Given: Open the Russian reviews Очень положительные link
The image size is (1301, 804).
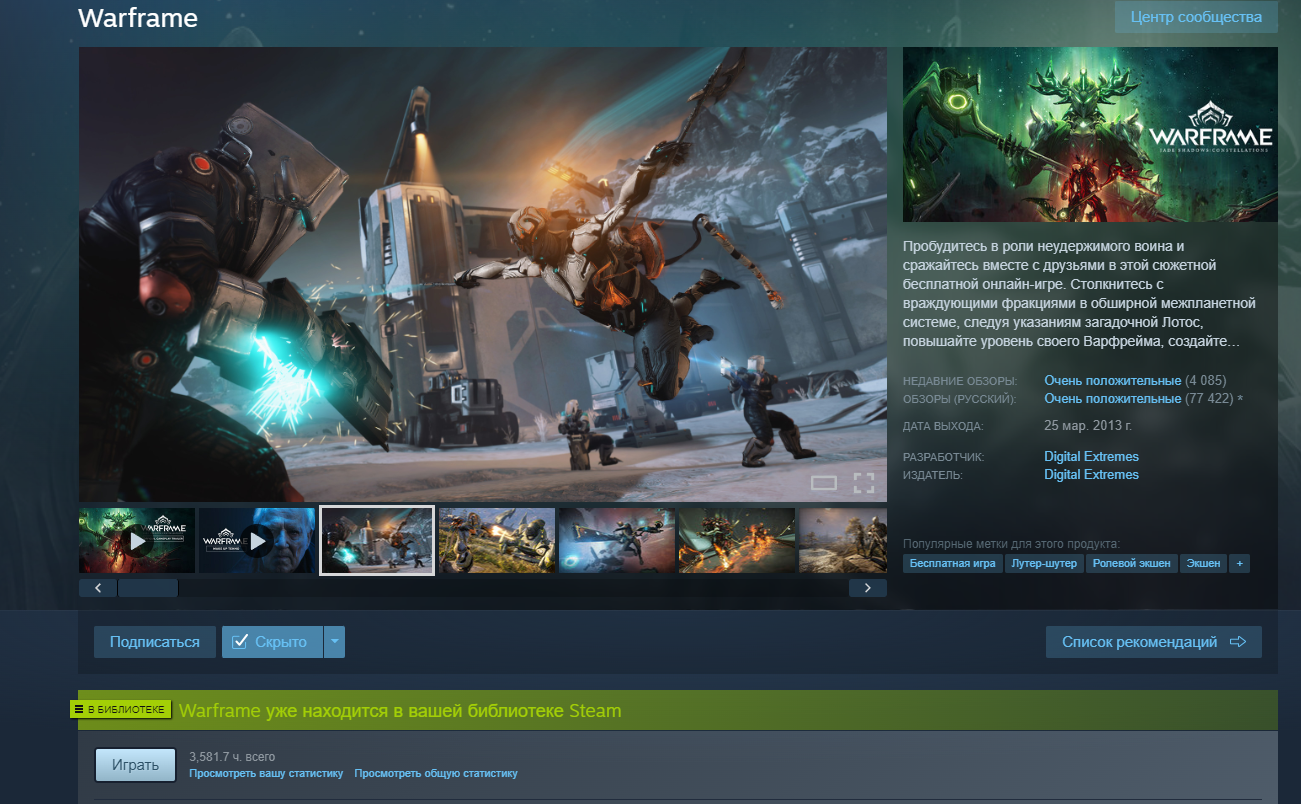Looking at the screenshot, I should tap(1113, 399).
